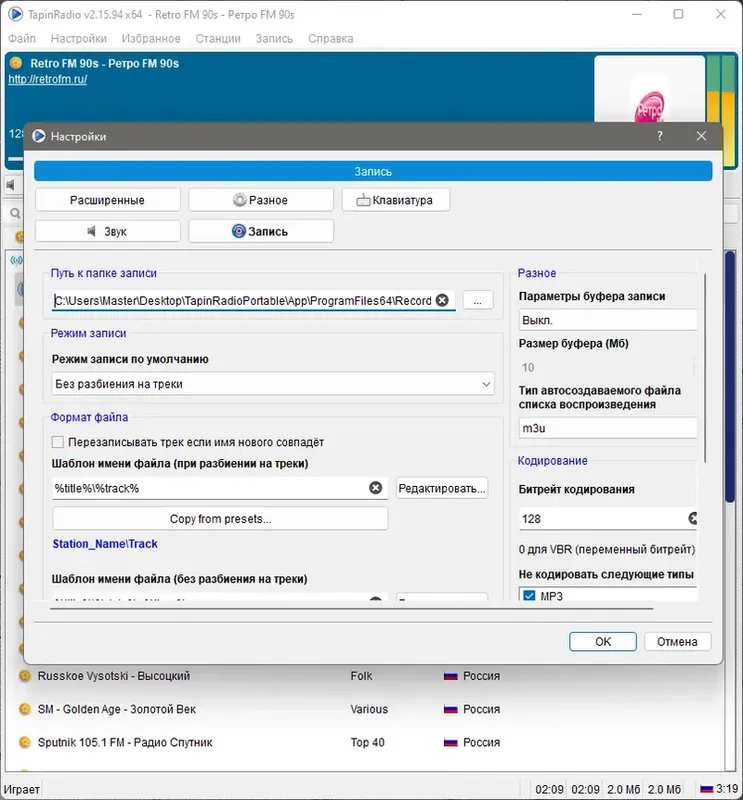Expand the default recording mode dropdown
The height and width of the screenshot is (800, 743).
(273, 384)
